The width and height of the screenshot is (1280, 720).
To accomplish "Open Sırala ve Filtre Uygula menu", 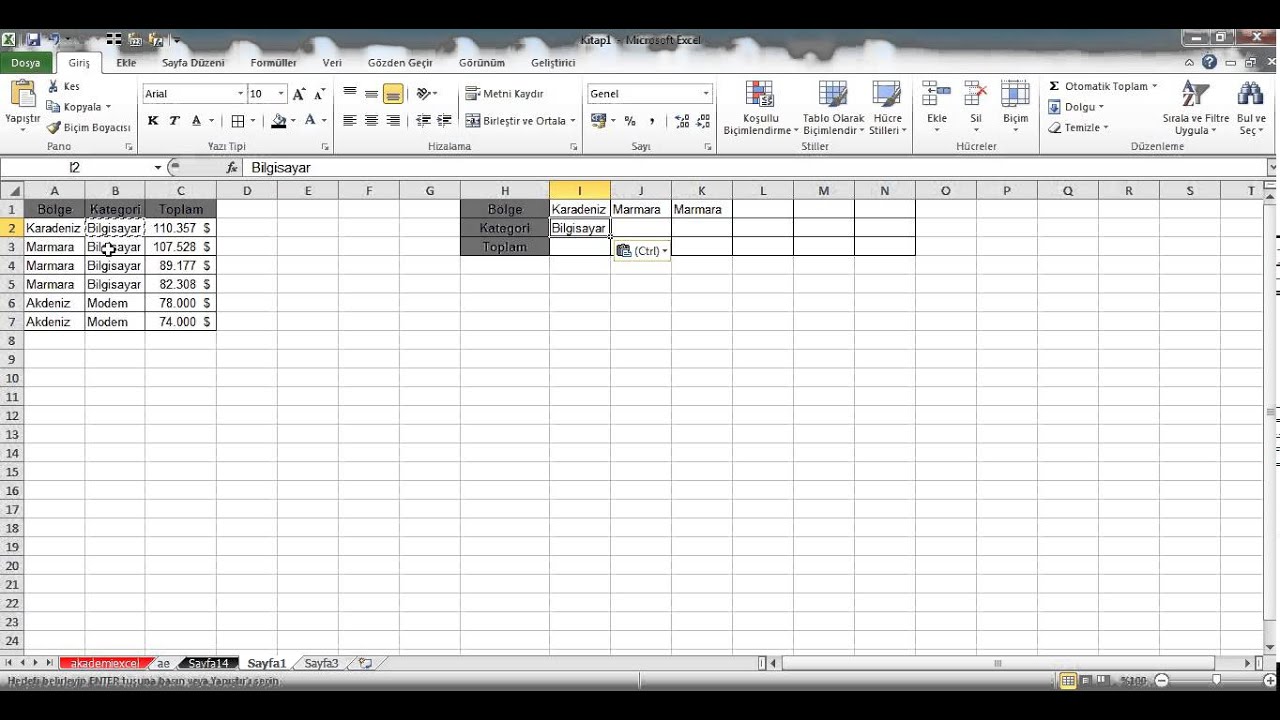I will tap(1195, 108).
